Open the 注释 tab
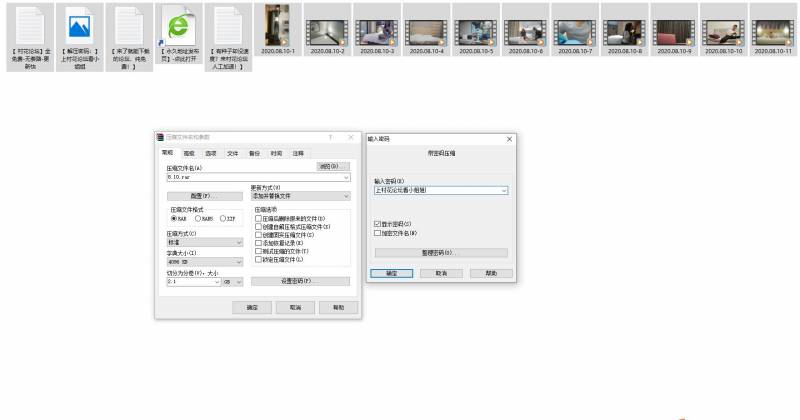800x420 pixels. pyautogui.click(x=298, y=153)
